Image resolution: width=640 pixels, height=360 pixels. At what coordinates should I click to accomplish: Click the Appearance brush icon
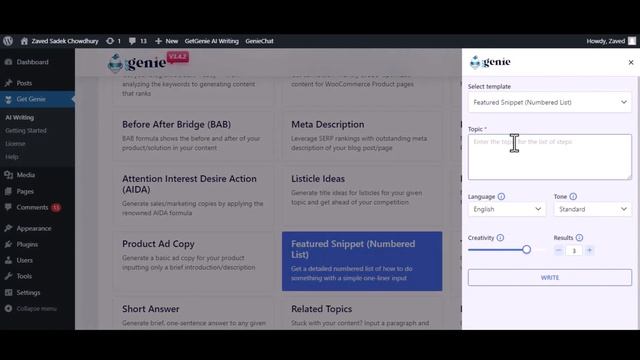(8, 228)
